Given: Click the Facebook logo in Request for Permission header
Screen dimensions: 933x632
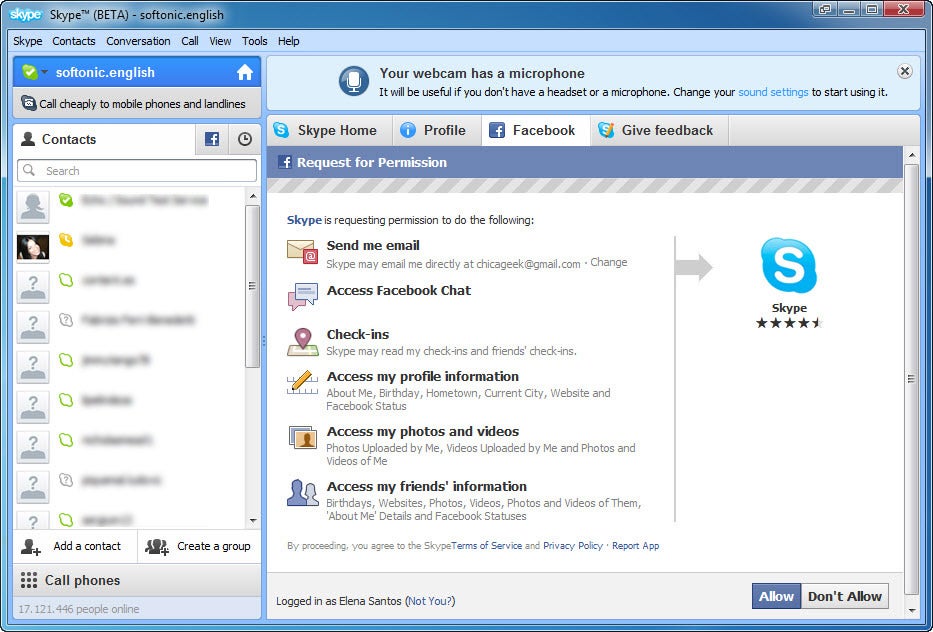Looking at the screenshot, I should point(285,162).
